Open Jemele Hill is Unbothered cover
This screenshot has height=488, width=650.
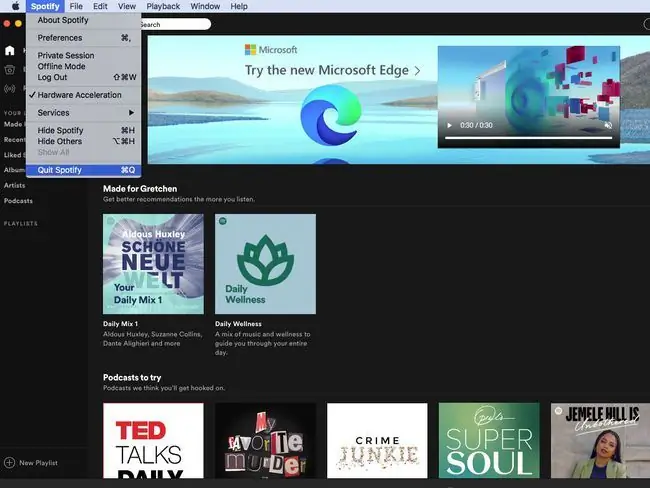click(x=600, y=441)
